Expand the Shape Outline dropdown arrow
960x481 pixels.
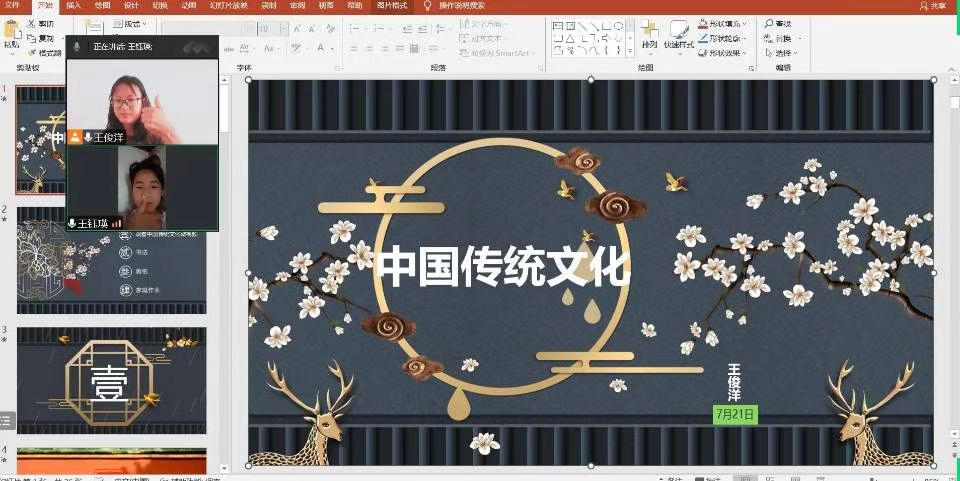pyautogui.click(x=744, y=39)
